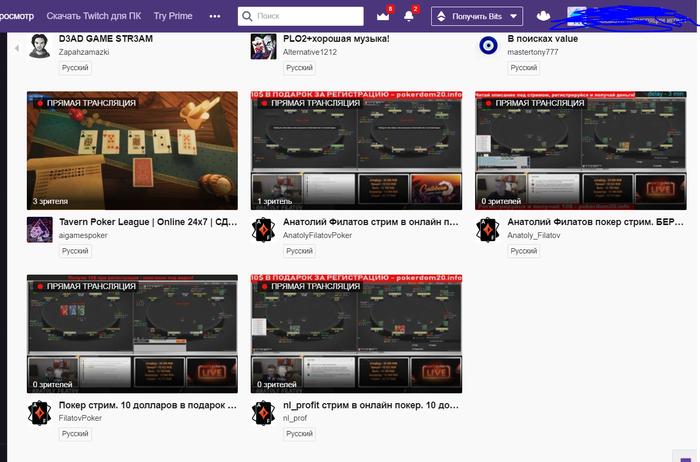Screen dimensions: 700x462
Task: Open PLO2+хорошая музыка! title link
Action: tap(336, 39)
